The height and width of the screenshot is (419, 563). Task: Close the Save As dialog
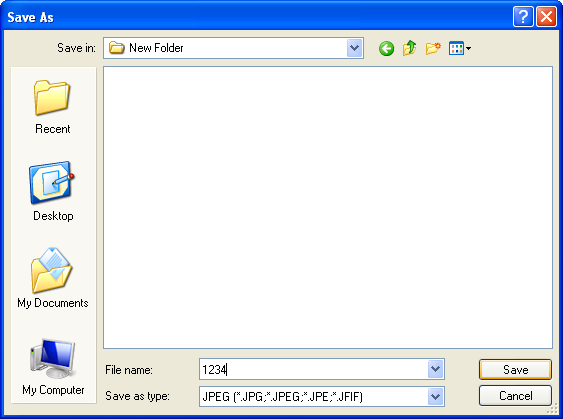546,17
